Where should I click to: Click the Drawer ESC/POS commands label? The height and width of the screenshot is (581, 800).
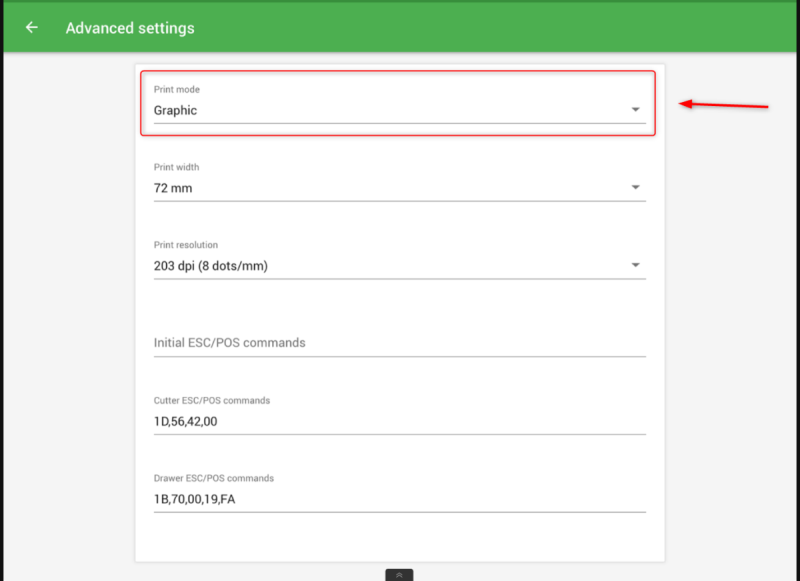coord(214,478)
